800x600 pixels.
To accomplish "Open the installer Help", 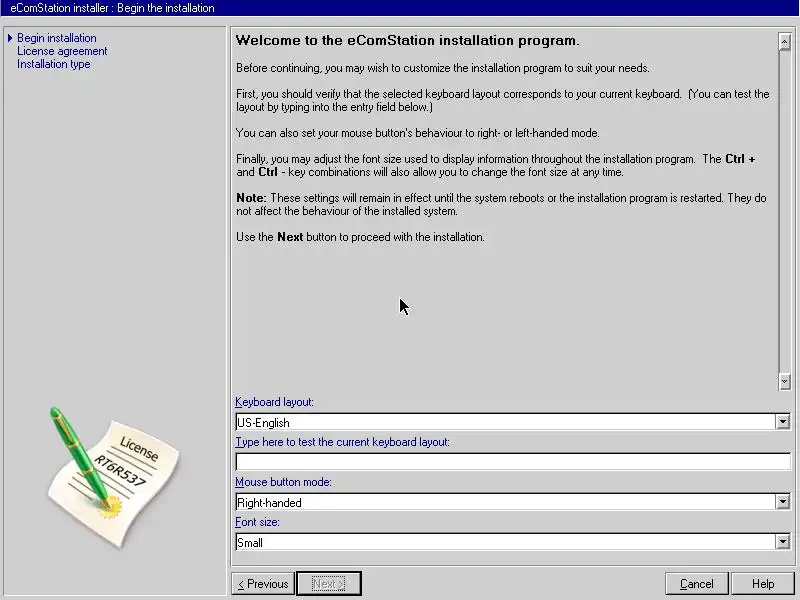I will [763, 584].
